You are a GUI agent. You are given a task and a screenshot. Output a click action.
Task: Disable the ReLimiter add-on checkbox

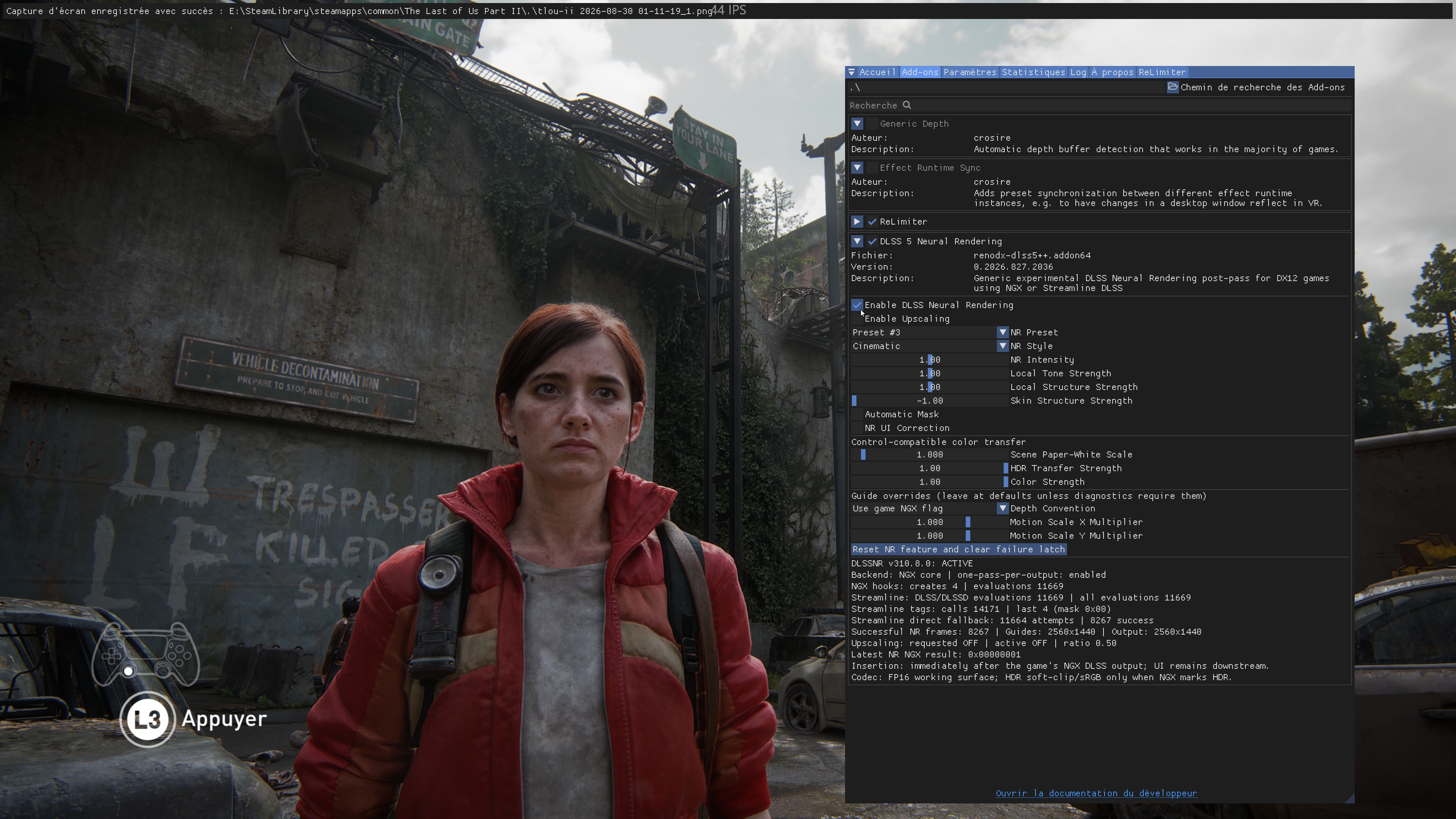872,222
